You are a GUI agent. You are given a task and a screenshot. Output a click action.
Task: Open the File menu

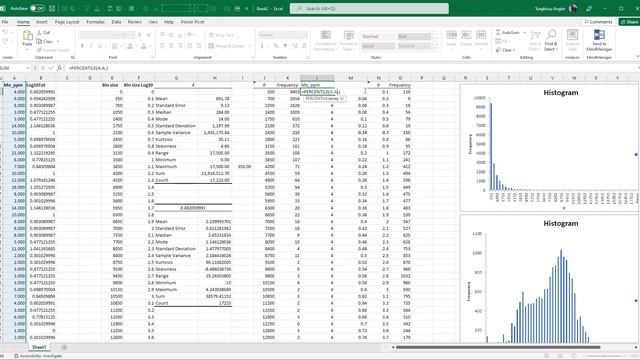click(5, 22)
